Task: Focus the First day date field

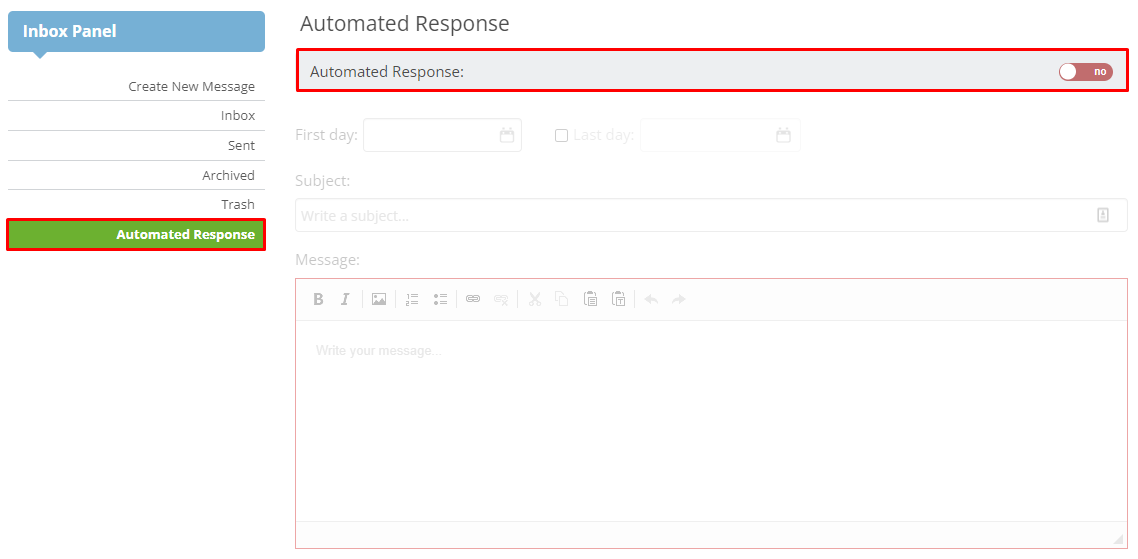Action: pyautogui.click(x=442, y=135)
